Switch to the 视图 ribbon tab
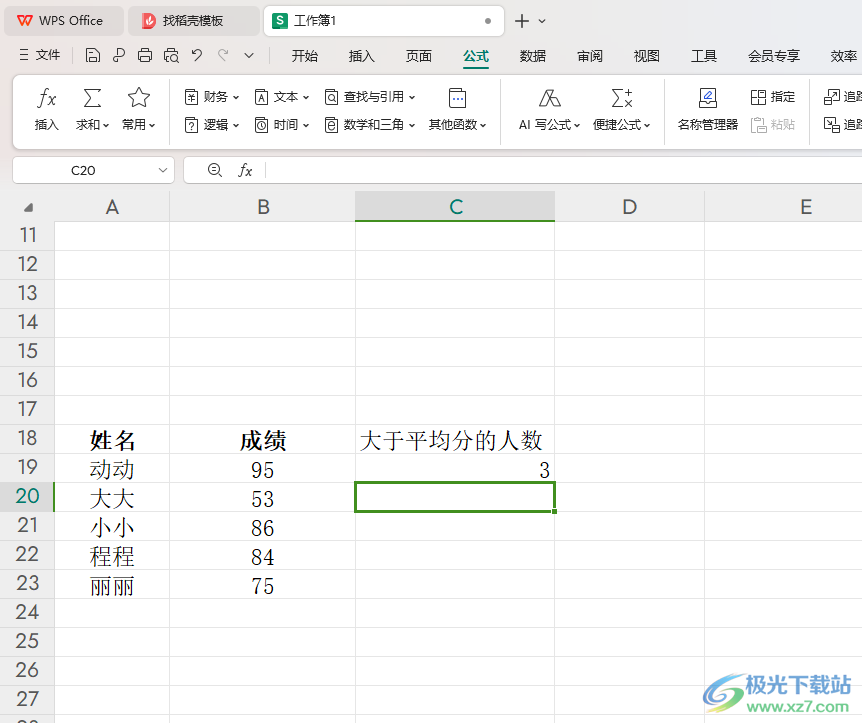Image resolution: width=862 pixels, height=723 pixels. (x=646, y=56)
